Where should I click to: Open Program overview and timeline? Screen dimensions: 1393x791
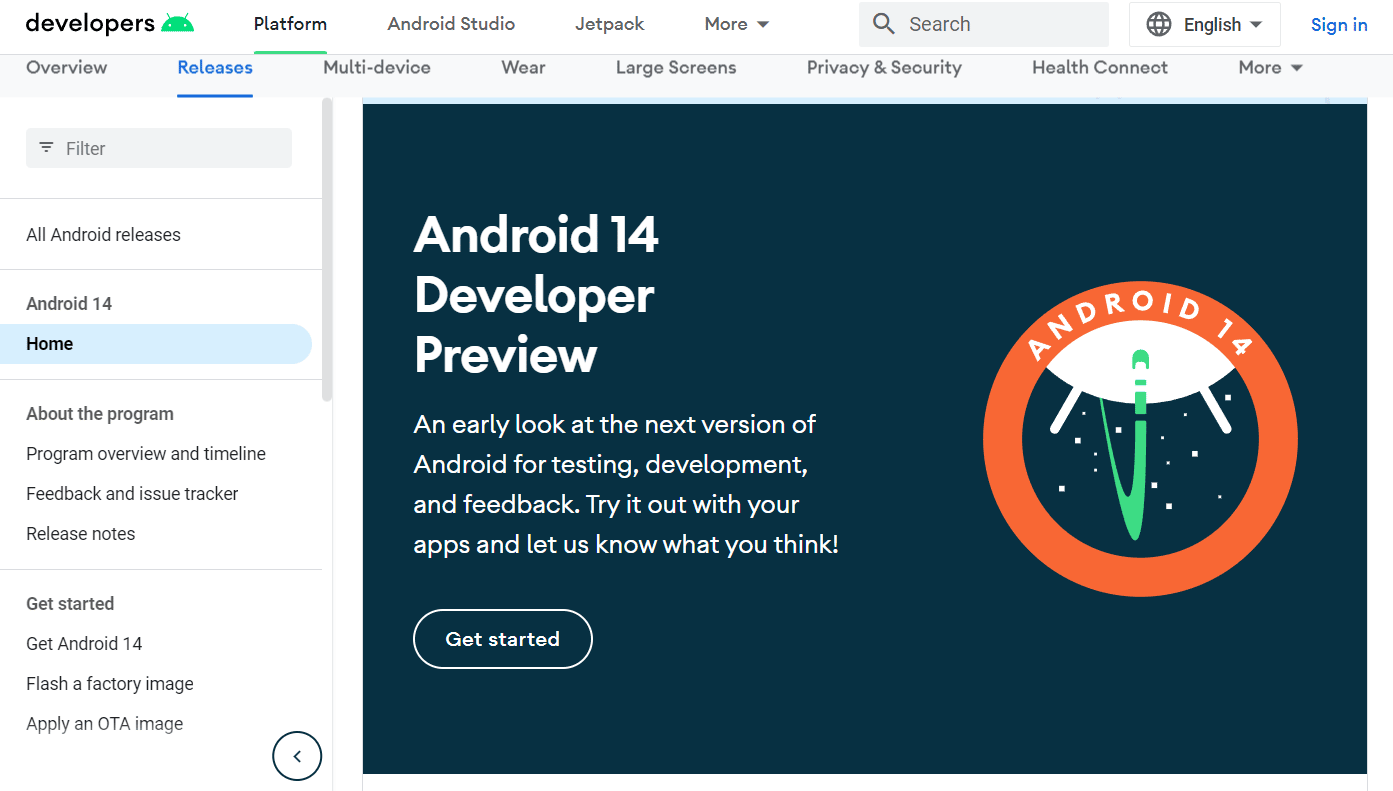point(146,454)
